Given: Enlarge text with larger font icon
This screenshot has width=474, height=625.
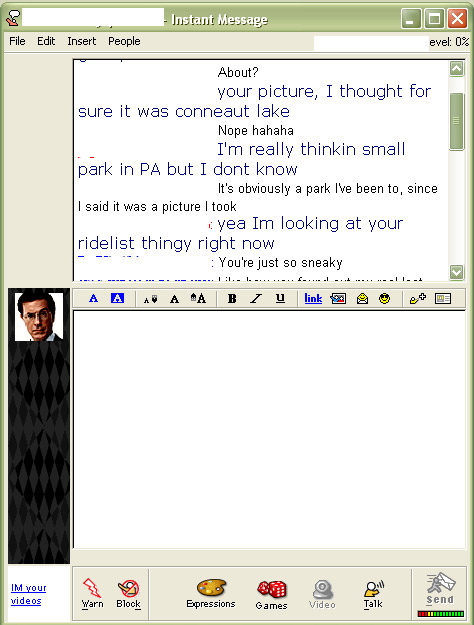Looking at the screenshot, I should coord(198,298).
